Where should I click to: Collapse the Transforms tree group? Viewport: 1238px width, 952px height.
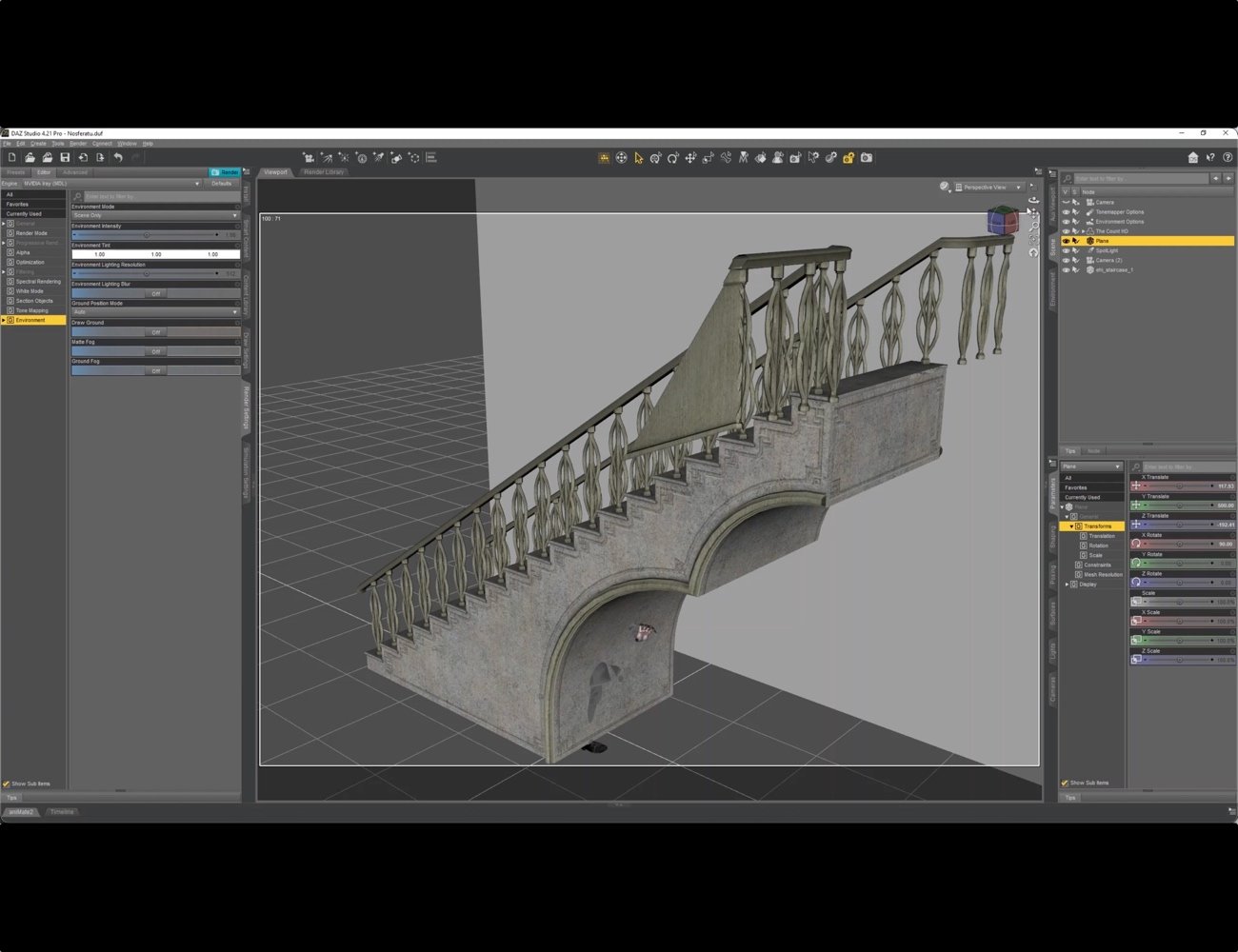[x=1071, y=526]
